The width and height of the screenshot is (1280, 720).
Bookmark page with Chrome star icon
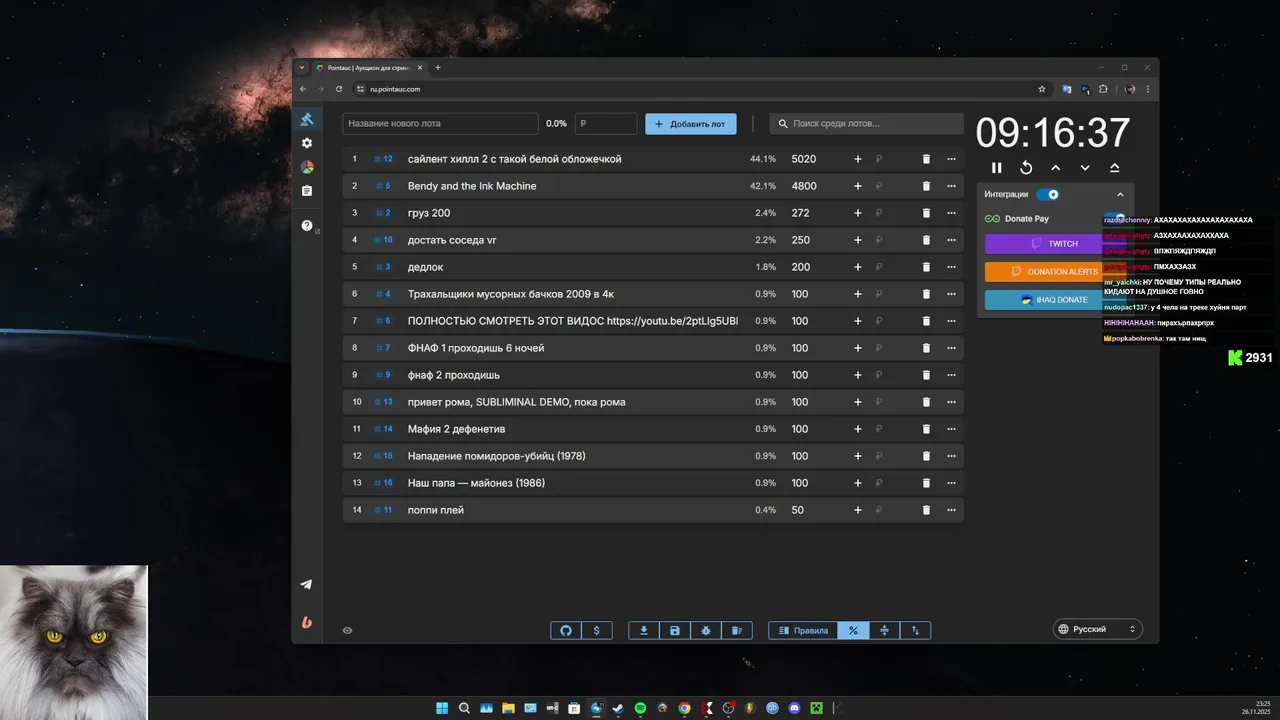click(x=1042, y=89)
